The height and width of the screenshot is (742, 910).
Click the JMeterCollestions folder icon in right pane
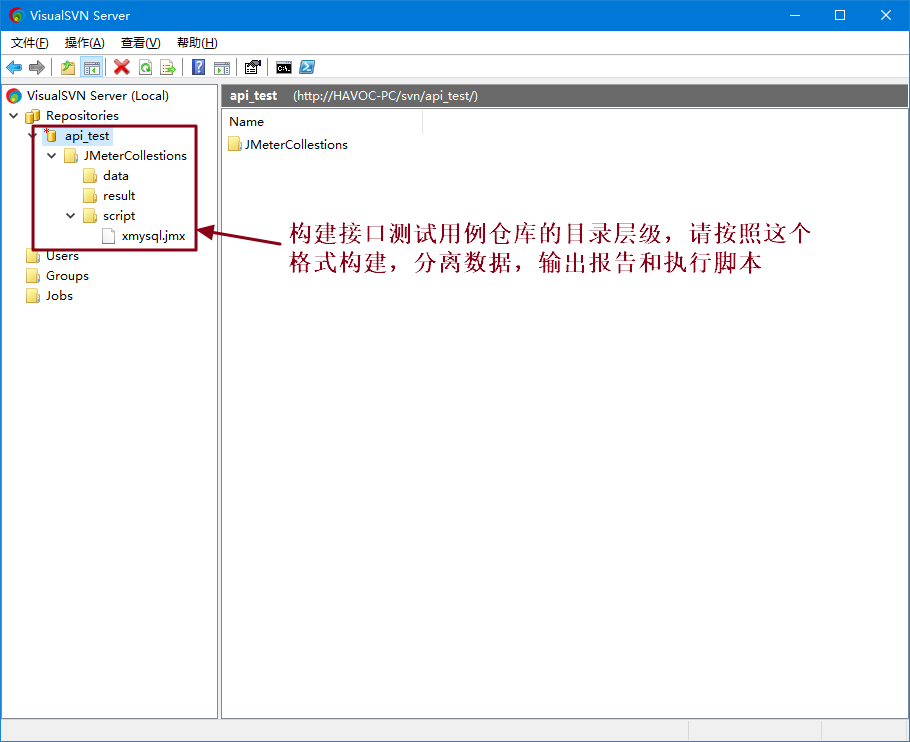click(x=234, y=144)
